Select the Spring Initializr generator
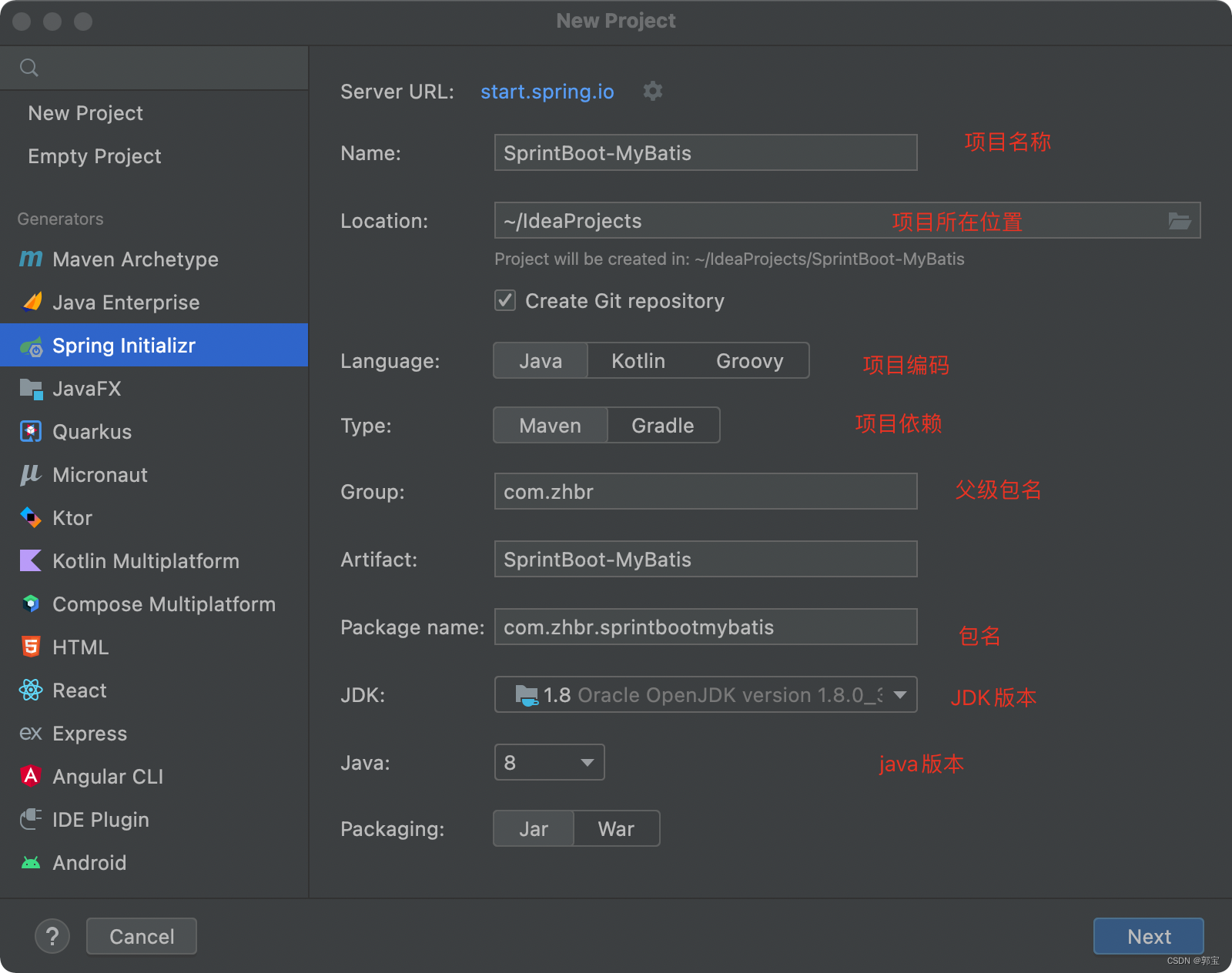Viewport: 1232px width, 973px height. (x=123, y=345)
